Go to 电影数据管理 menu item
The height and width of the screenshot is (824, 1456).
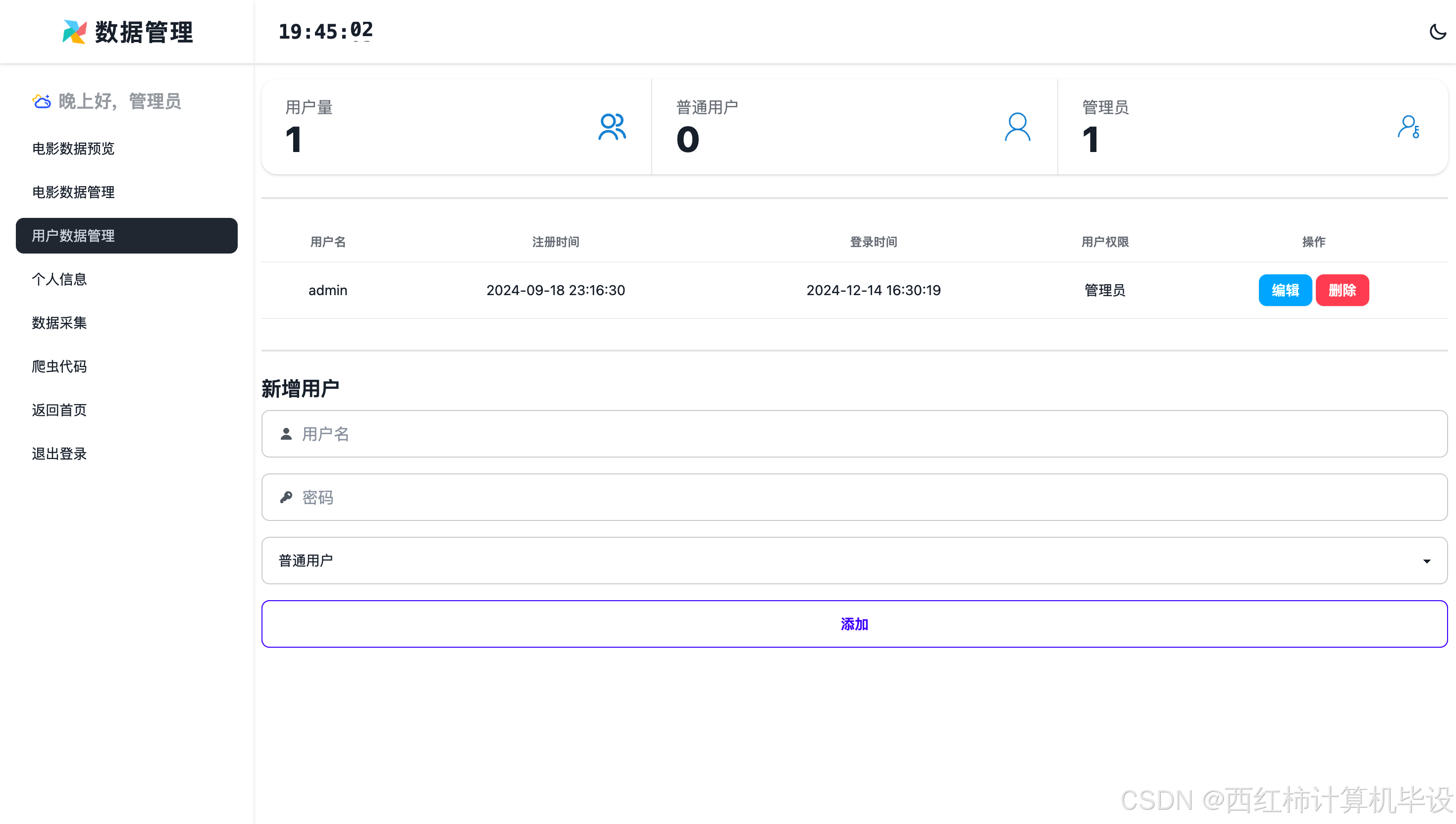coord(73,192)
